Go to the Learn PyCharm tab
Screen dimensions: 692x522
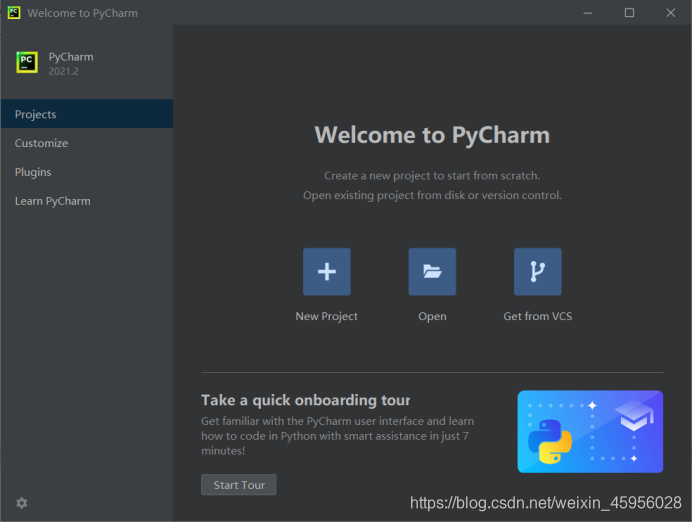pyautogui.click(x=87, y=201)
